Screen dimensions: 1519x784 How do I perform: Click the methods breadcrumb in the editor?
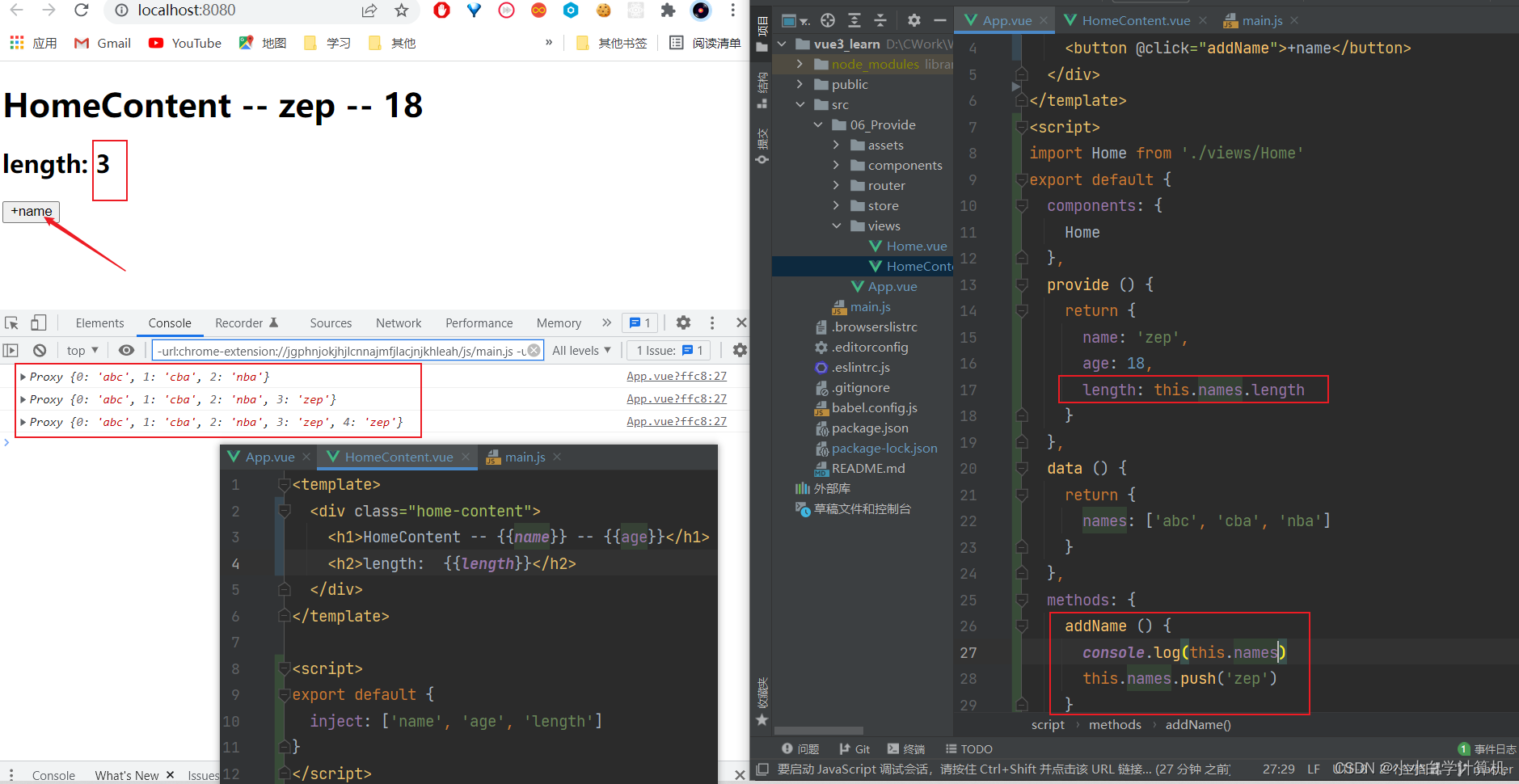coord(1115,725)
